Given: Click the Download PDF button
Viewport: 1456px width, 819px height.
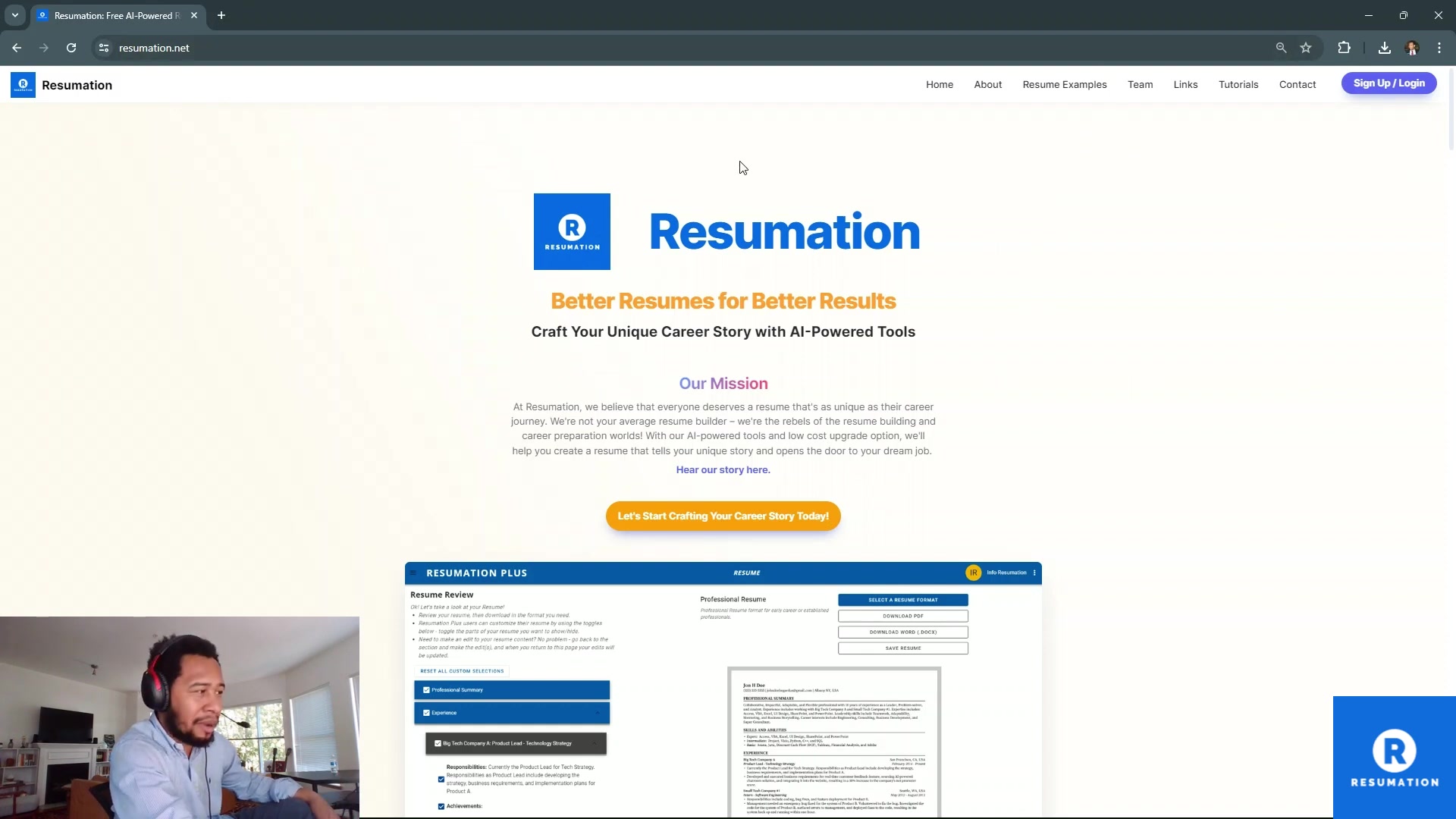Looking at the screenshot, I should tap(903, 616).
